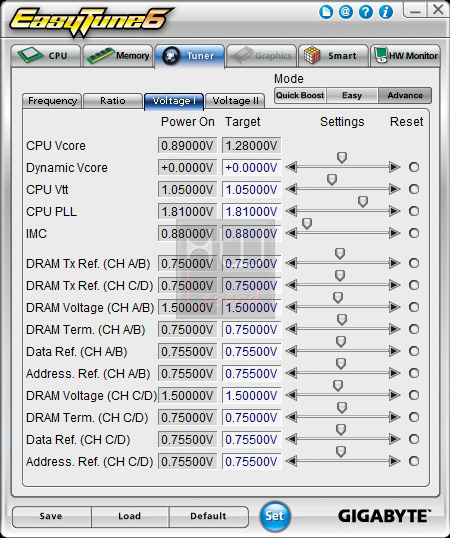This screenshot has width=450, height=538.
Task: Switch to the CPU tab
Action: click(x=46, y=56)
